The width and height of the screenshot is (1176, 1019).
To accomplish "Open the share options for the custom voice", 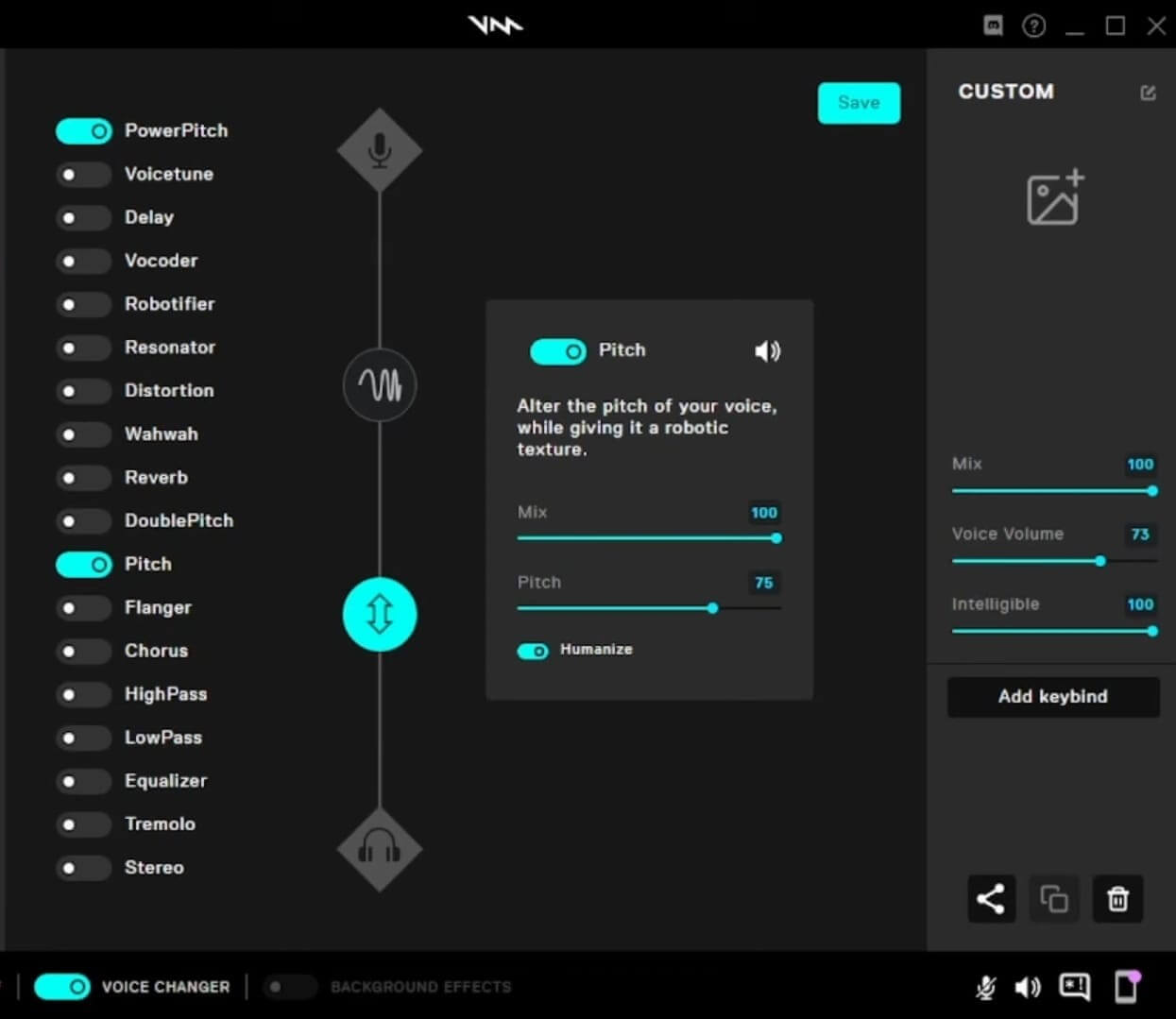I will 991,899.
